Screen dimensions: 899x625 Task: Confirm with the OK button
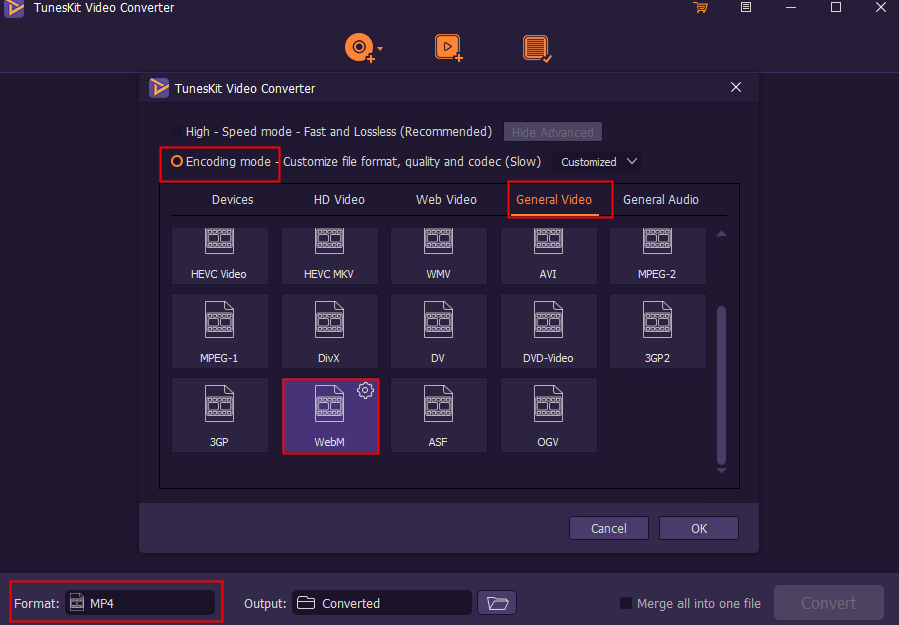pyautogui.click(x=698, y=528)
